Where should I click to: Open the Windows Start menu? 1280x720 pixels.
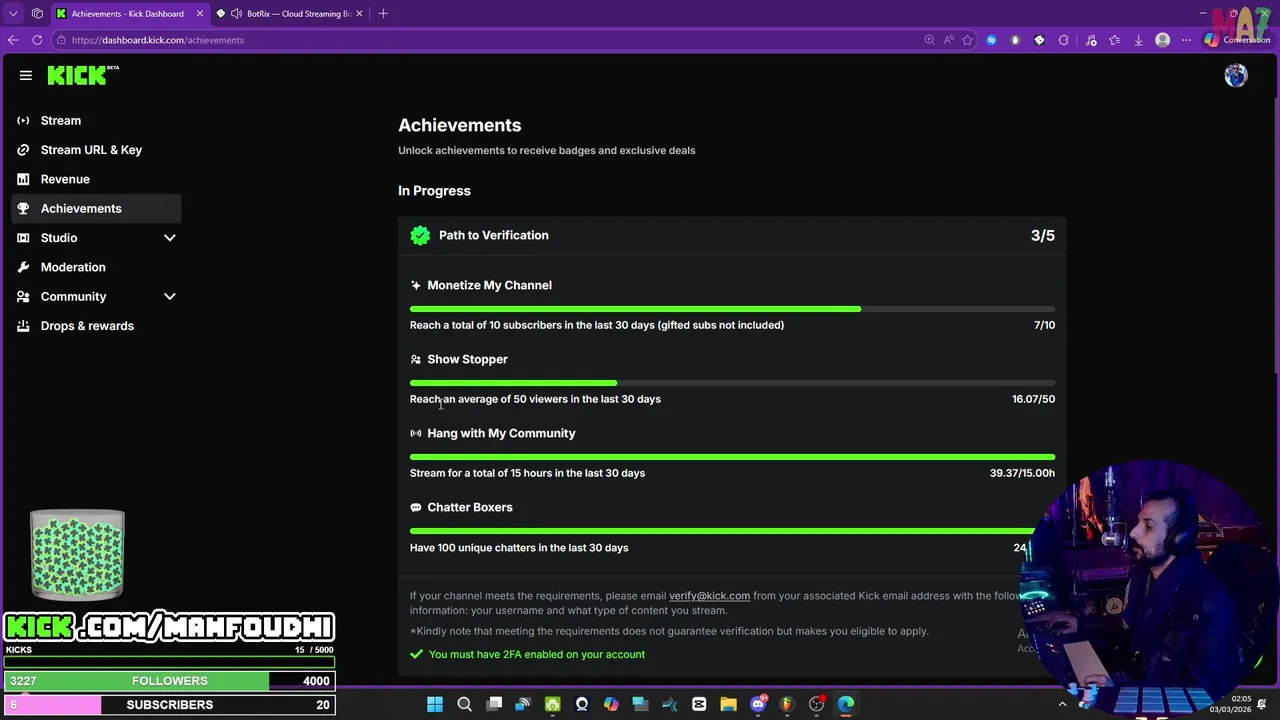pos(435,704)
